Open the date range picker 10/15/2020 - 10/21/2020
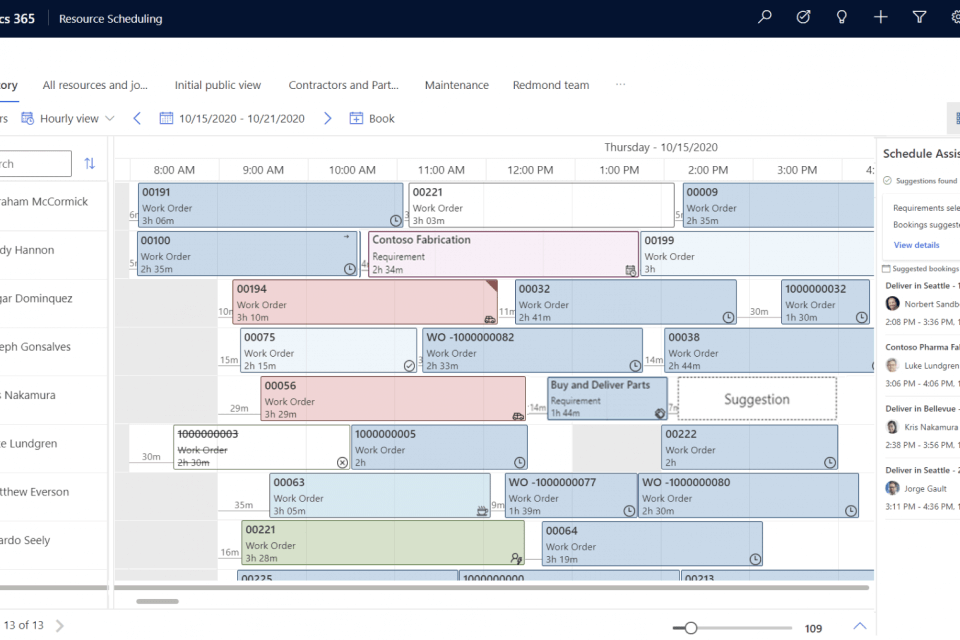960x640 pixels. click(x=232, y=118)
